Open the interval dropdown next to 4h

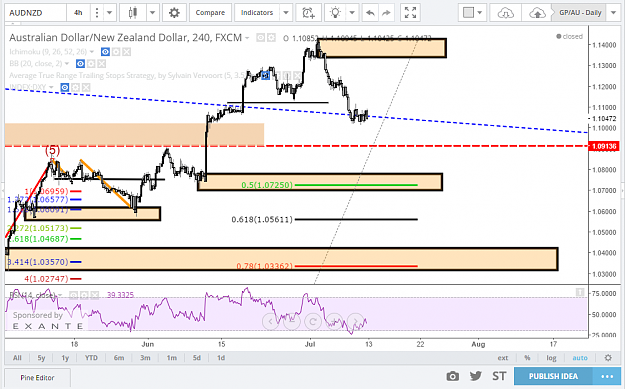point(109,13)
